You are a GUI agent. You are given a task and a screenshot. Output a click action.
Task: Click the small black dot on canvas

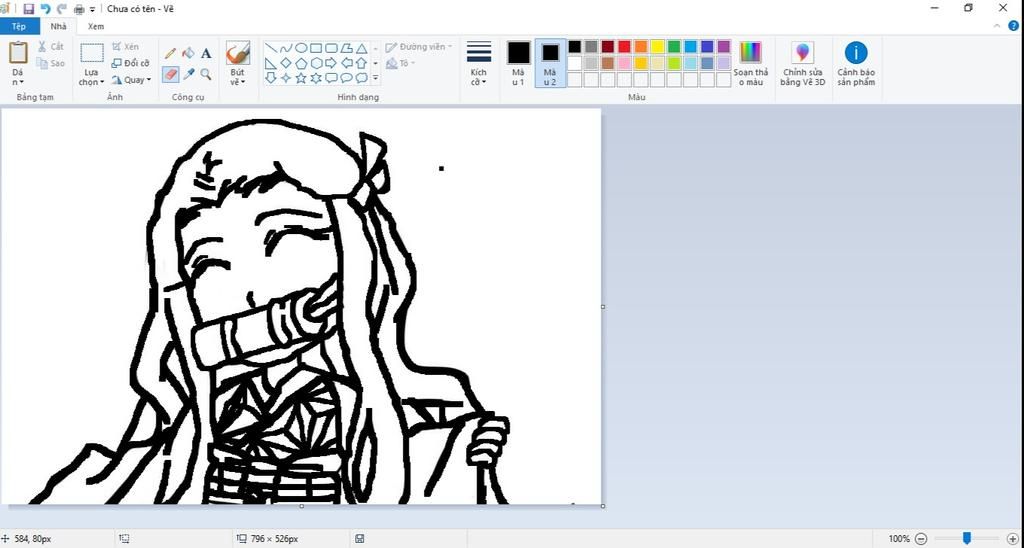tap(441, 169)
